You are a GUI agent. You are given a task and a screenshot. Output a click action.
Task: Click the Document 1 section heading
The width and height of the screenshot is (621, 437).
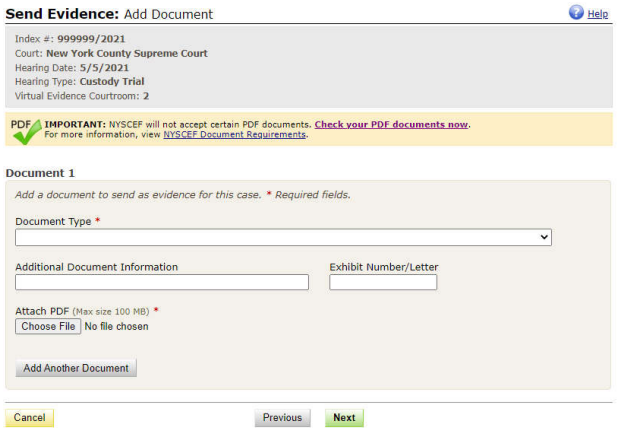pyautogui.click(x=40, y=173)
